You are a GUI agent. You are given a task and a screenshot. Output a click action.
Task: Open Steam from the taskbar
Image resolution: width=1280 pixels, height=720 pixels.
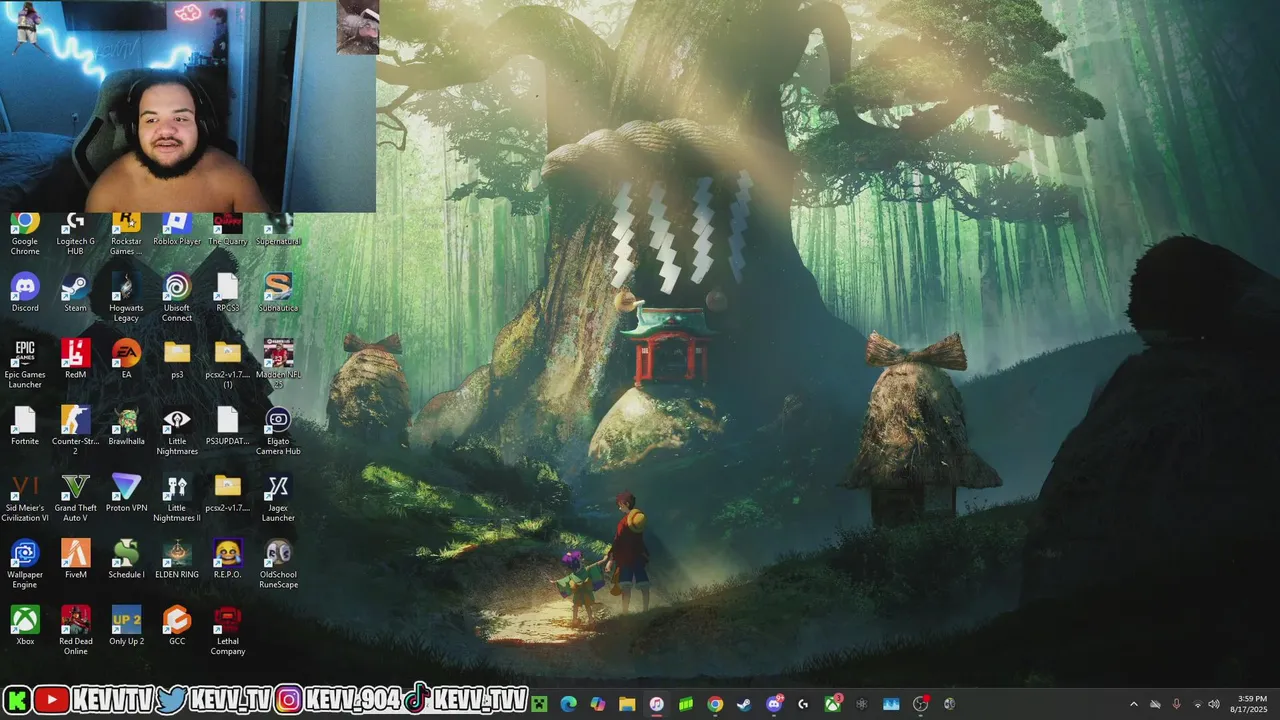[744, 704]
